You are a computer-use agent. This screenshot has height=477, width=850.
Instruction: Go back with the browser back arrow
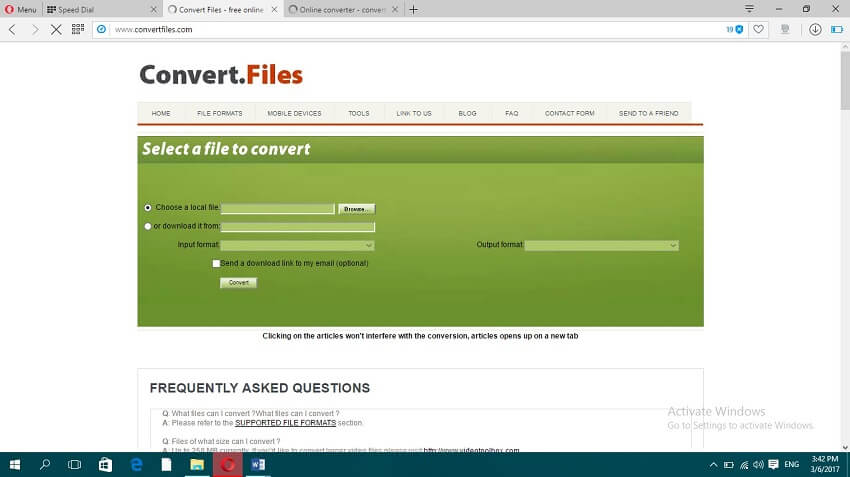coord(12,29)
